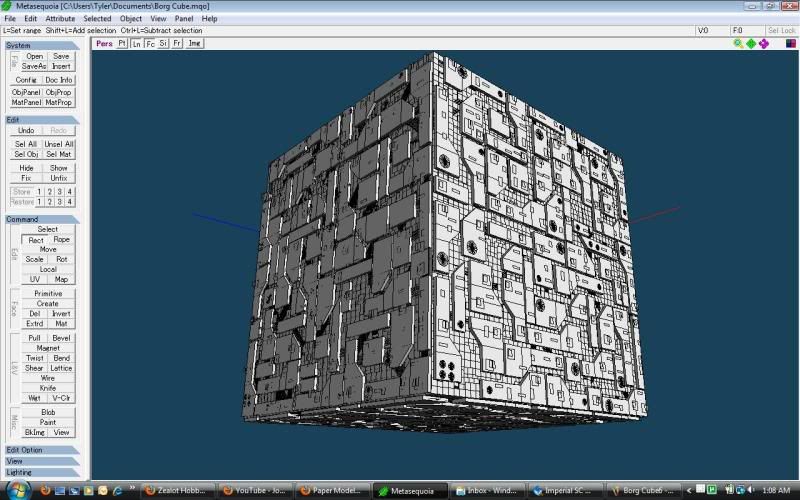The height and width of the screenshot is (500, 800).
Task: Choose the Primitive command
Action: click(48, 294)
